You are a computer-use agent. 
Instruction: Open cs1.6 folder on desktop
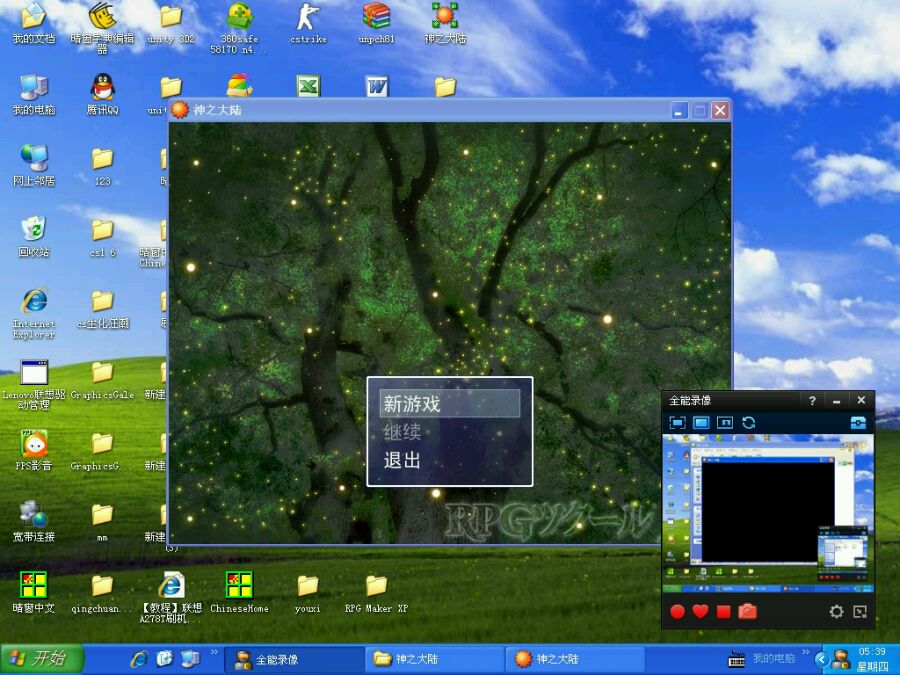pyautogui.click(x=103, y=237)
